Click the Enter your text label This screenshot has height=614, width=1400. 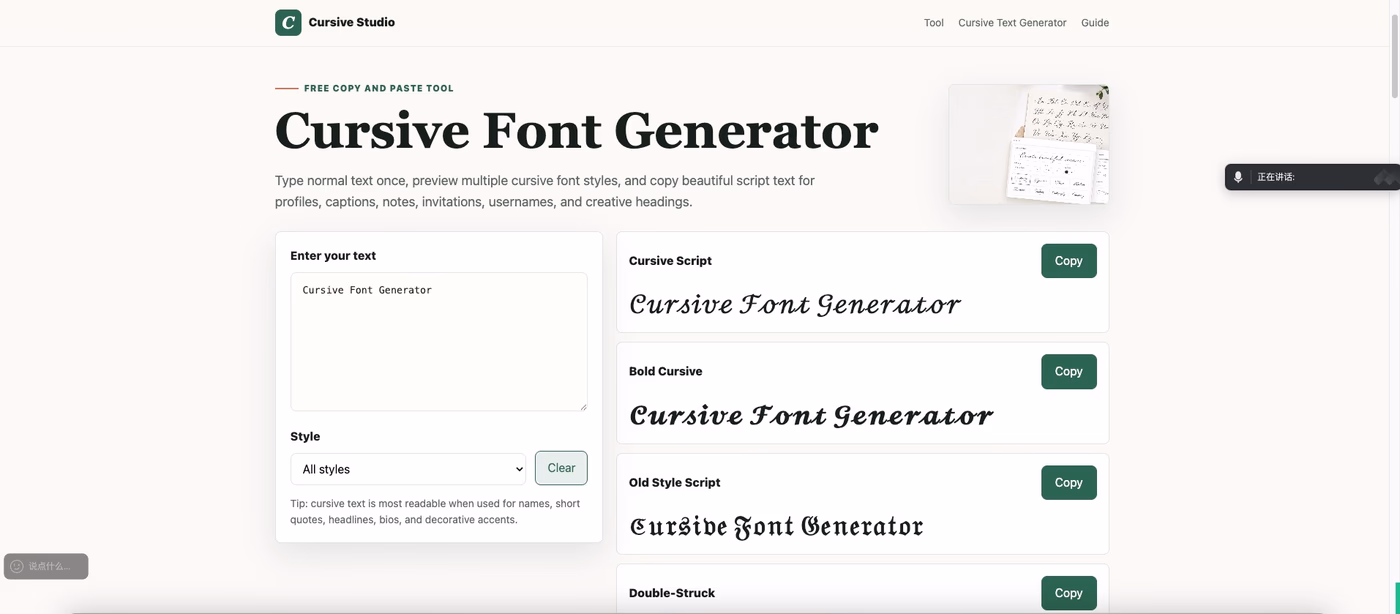(x=333, y=256)
